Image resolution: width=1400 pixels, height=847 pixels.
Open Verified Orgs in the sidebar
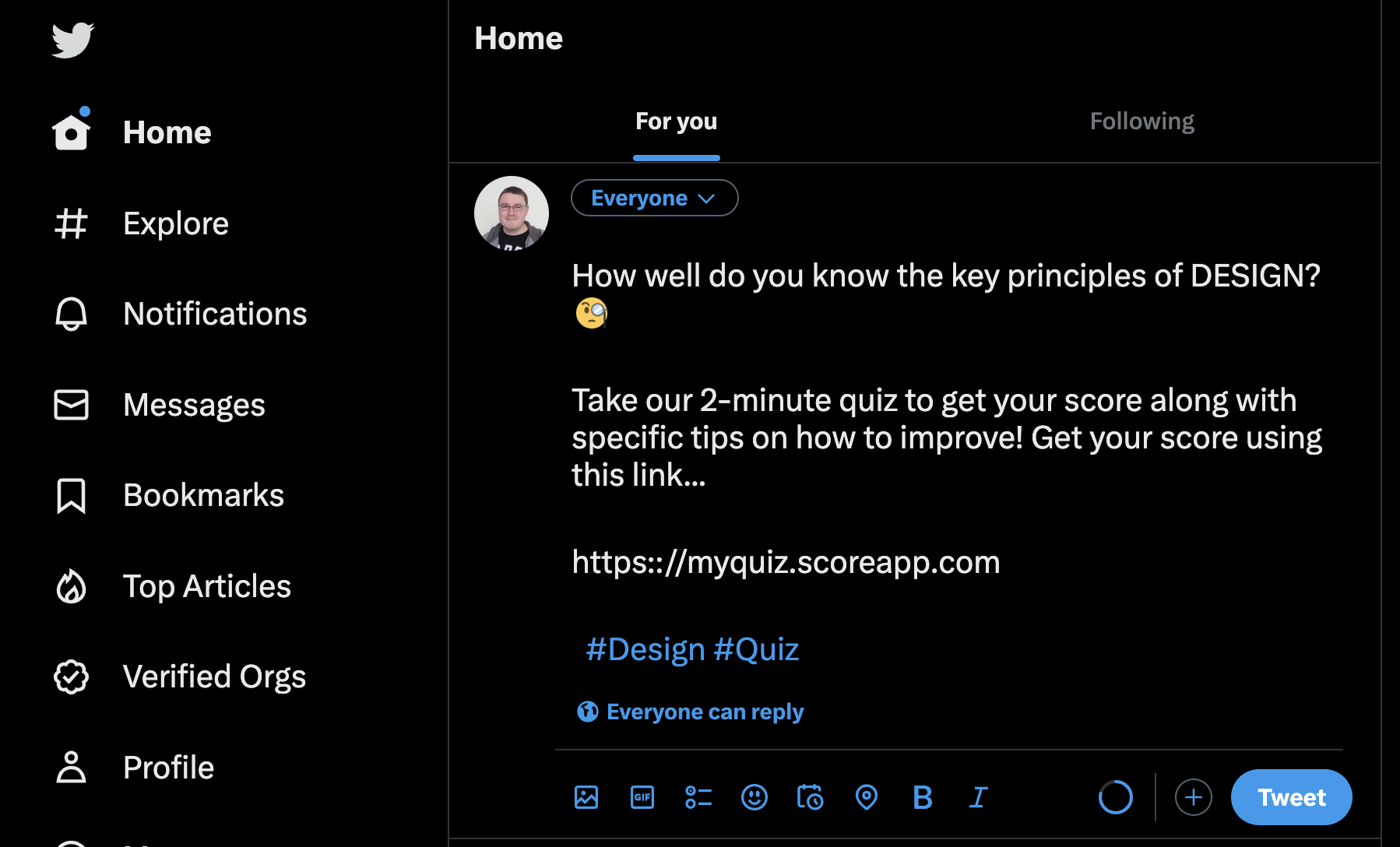(213, 677)
